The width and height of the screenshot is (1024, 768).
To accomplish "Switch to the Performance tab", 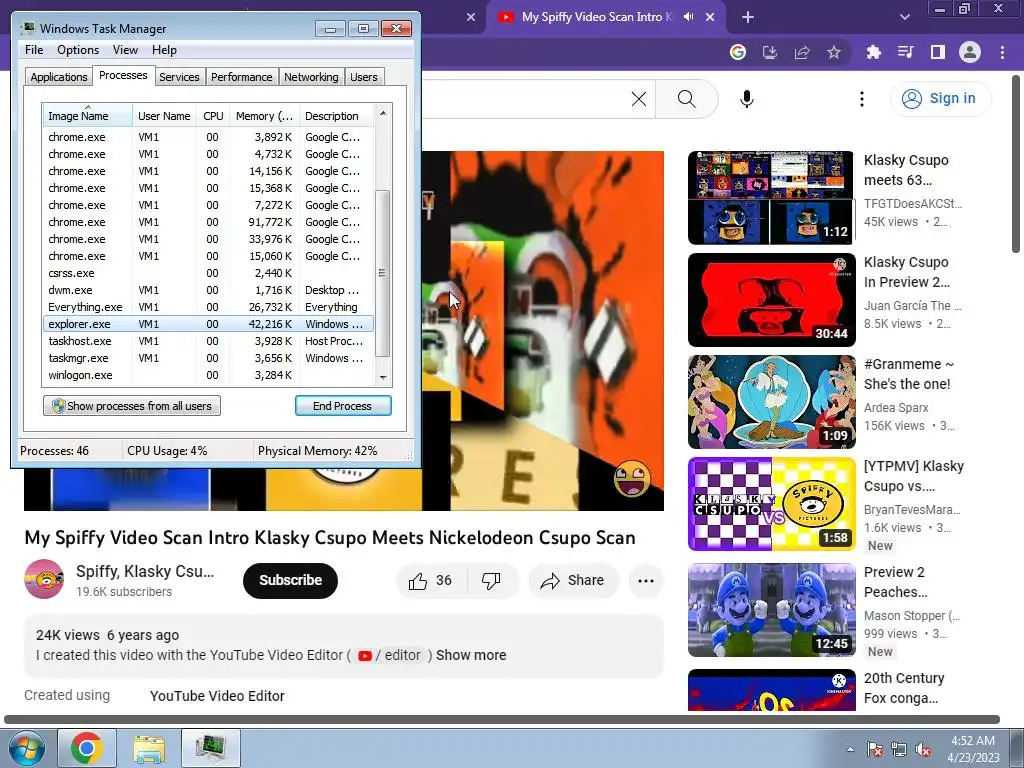I will click(x=242, y=77).
